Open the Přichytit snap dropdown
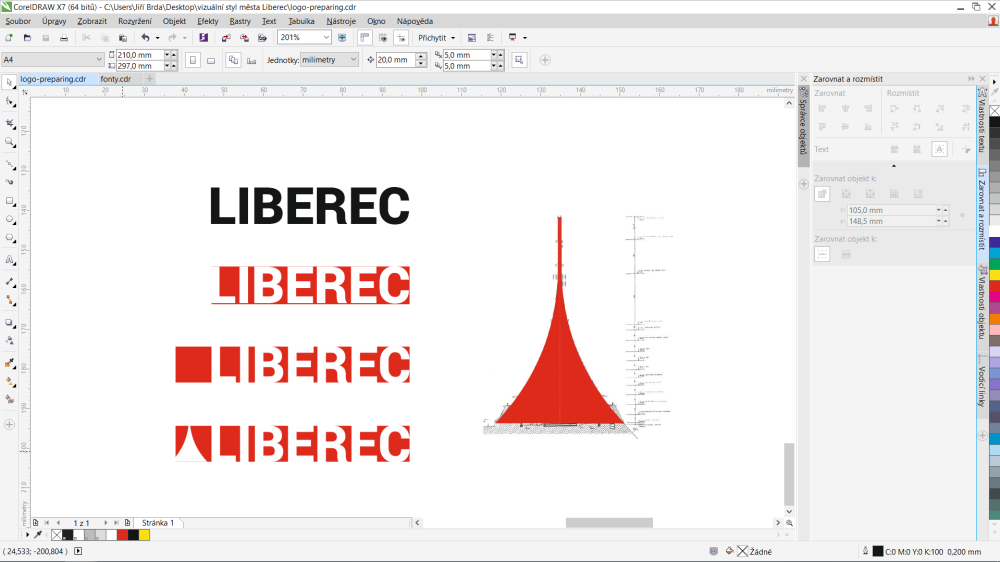This screenshot has height=562, width=1000. coord(437,38)
